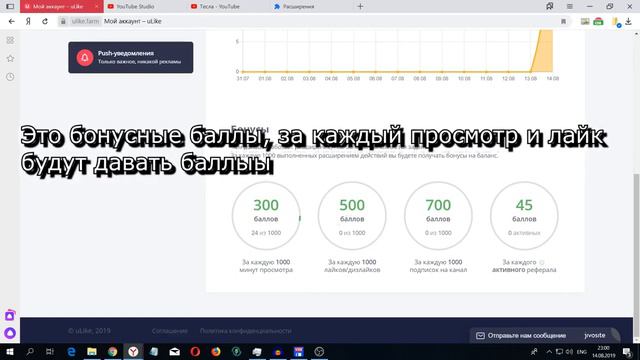Open the bookmarks collections icon in title bar
Screen dimensions: 640x360
[x=550, y=6]
